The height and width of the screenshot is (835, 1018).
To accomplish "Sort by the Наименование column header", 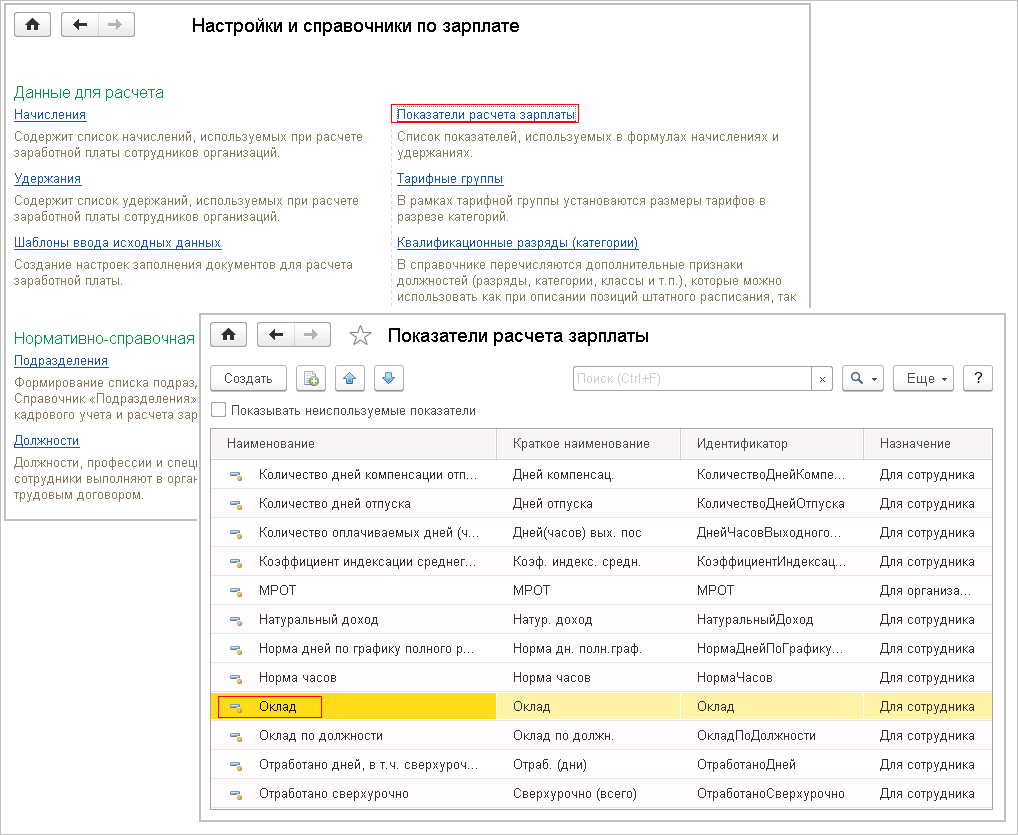I will [353, 443].
